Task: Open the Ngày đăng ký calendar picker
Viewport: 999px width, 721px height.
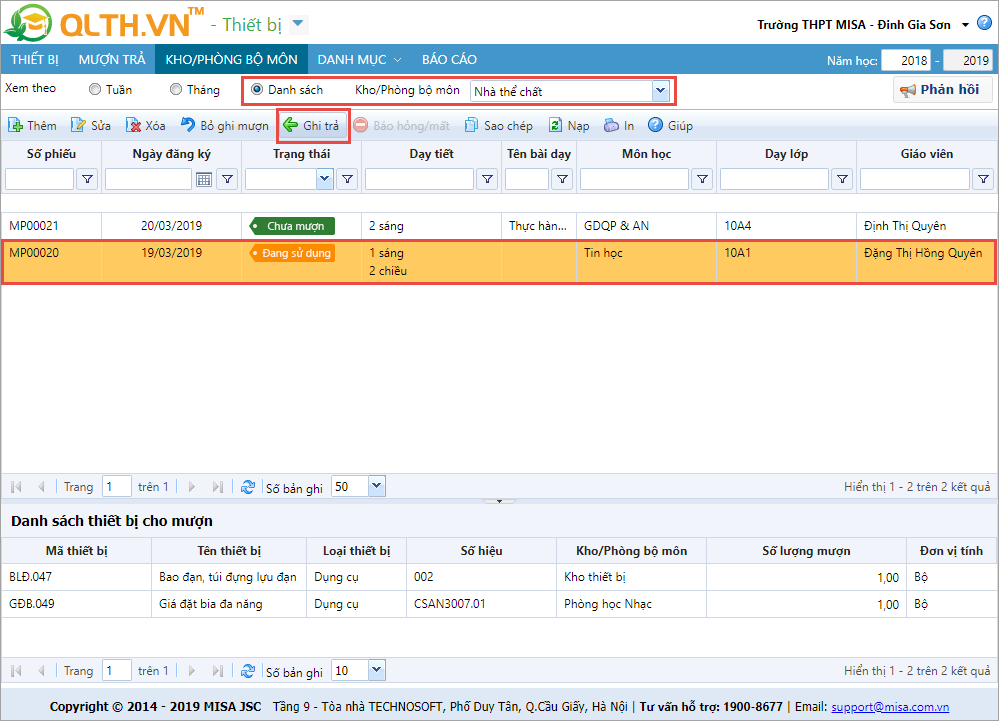Action: coord(204,180)
